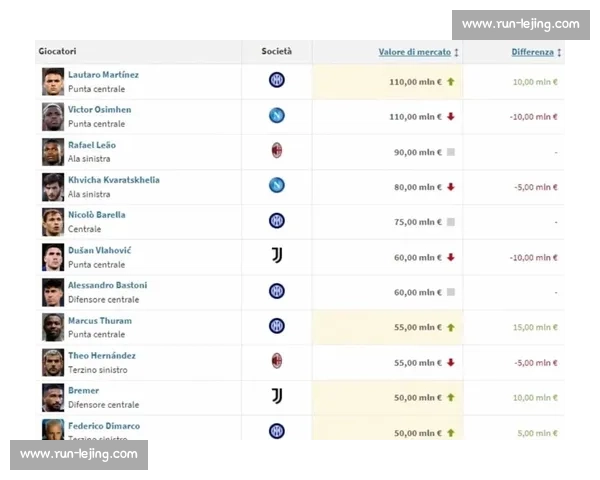Image resolution: width=600 pixels, height=480 pixels.
Task: Click red down arrow beside Osimhen's 110,00 mln
Action: (451, 117)
